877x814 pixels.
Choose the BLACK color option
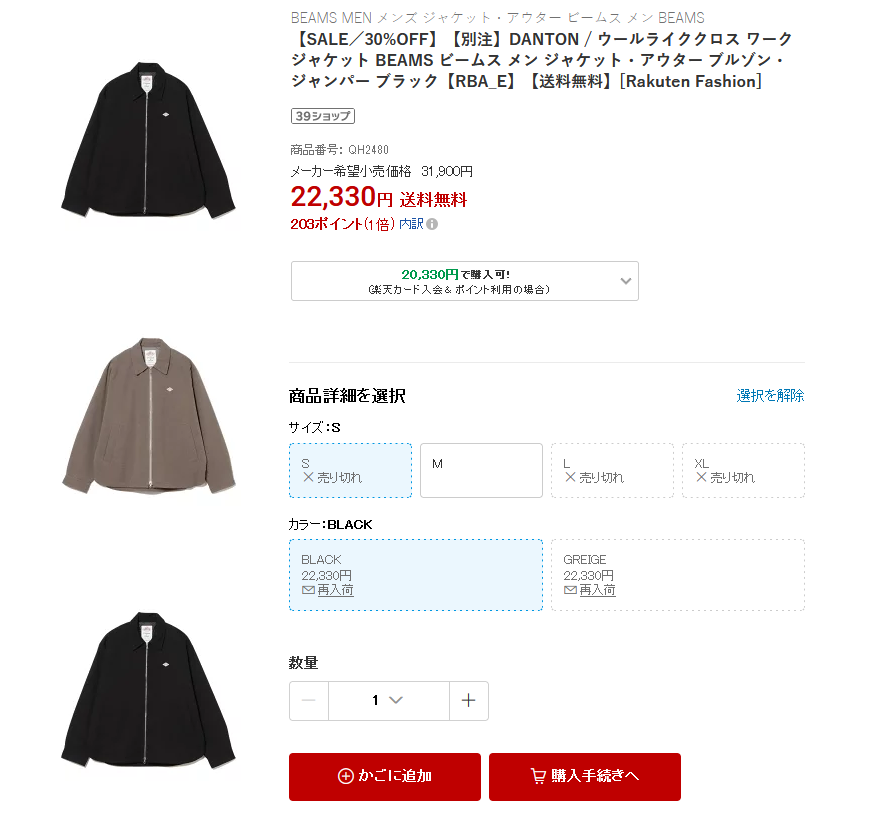point(416,575)
